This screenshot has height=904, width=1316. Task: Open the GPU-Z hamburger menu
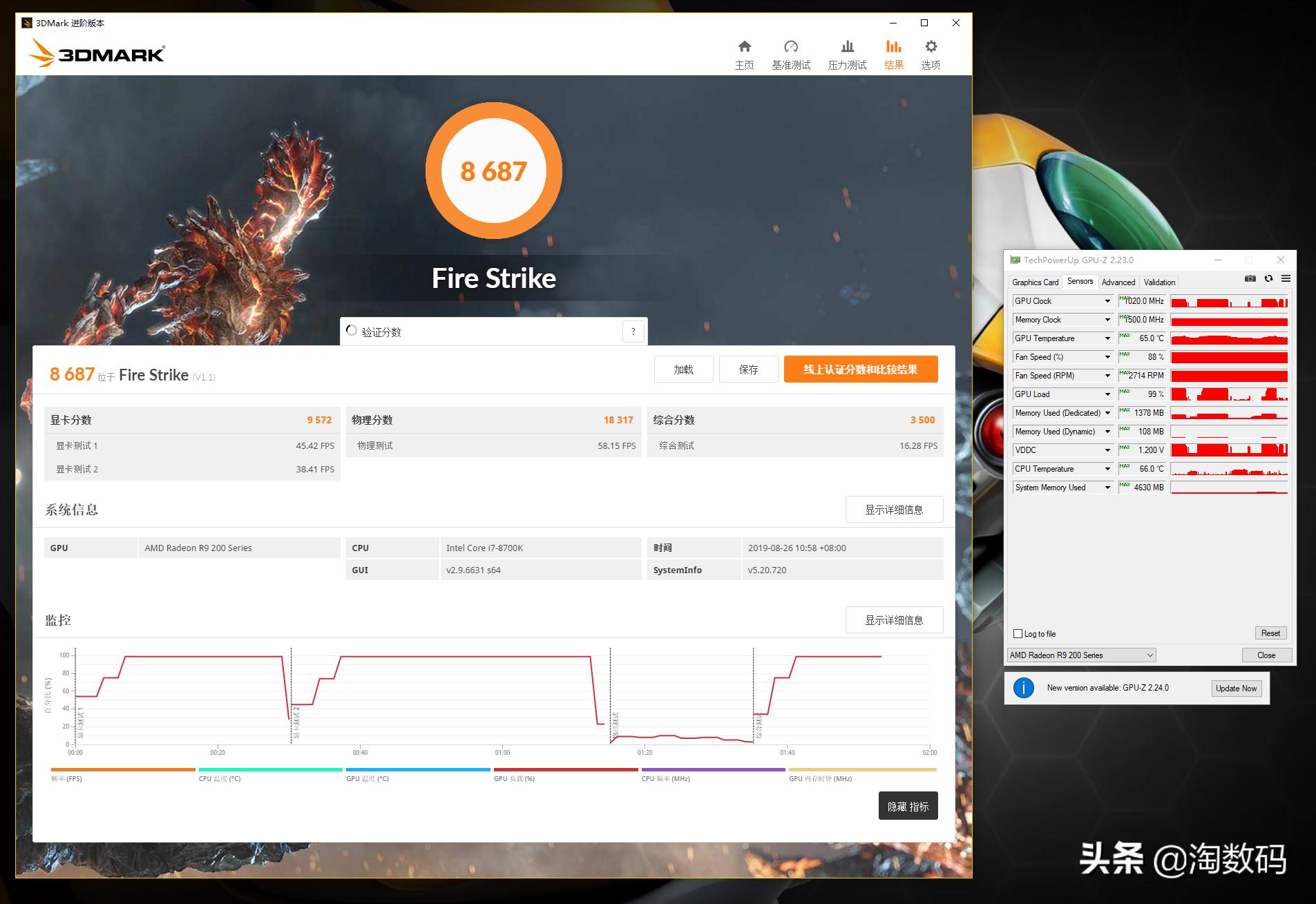[x=1286, y=278]
